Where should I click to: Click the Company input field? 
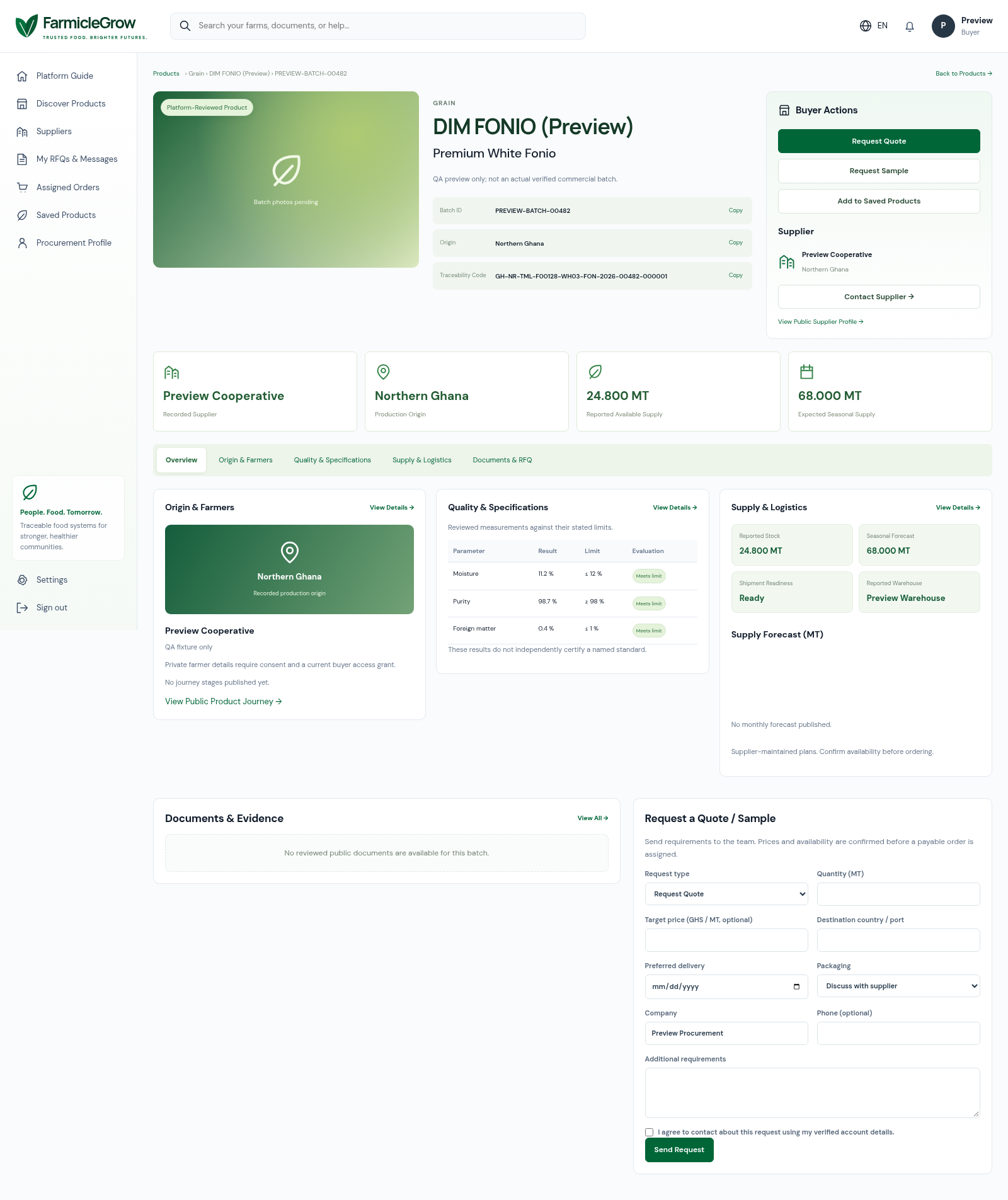(x=726, y=1034)
